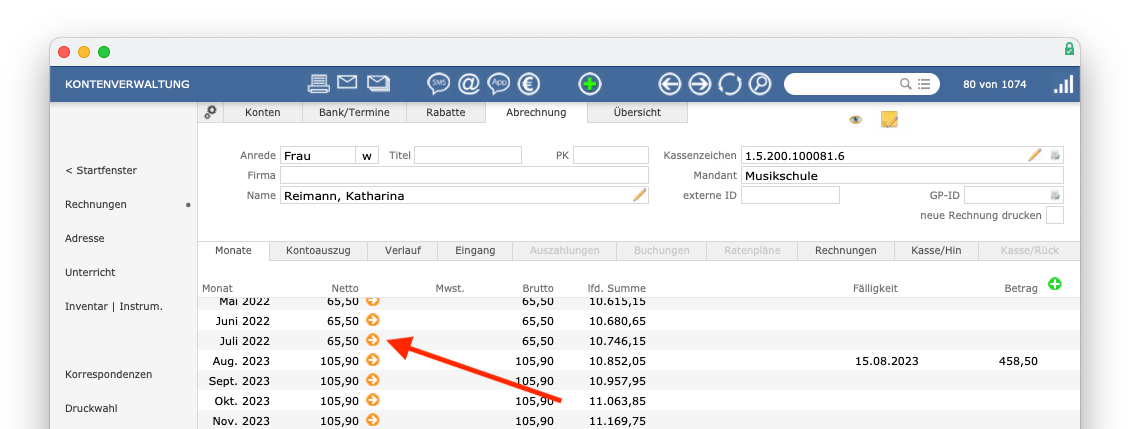Select the Monate sub-tab
Viewport: 1136px width, 429px height.
233,250
